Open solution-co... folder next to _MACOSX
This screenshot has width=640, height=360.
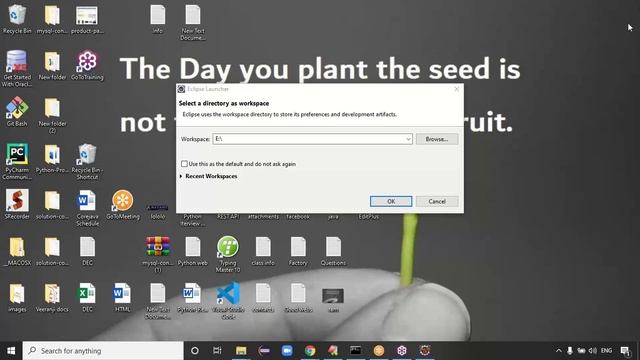(52, 251)
